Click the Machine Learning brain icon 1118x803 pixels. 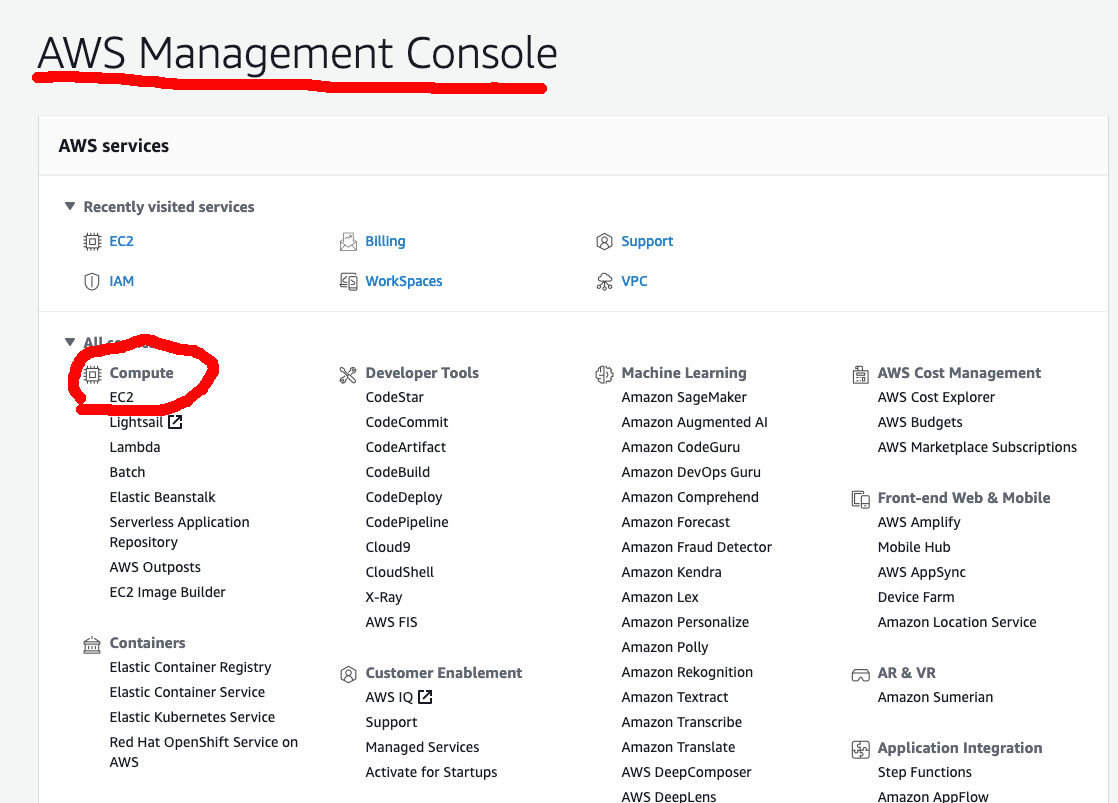(604, 374)
